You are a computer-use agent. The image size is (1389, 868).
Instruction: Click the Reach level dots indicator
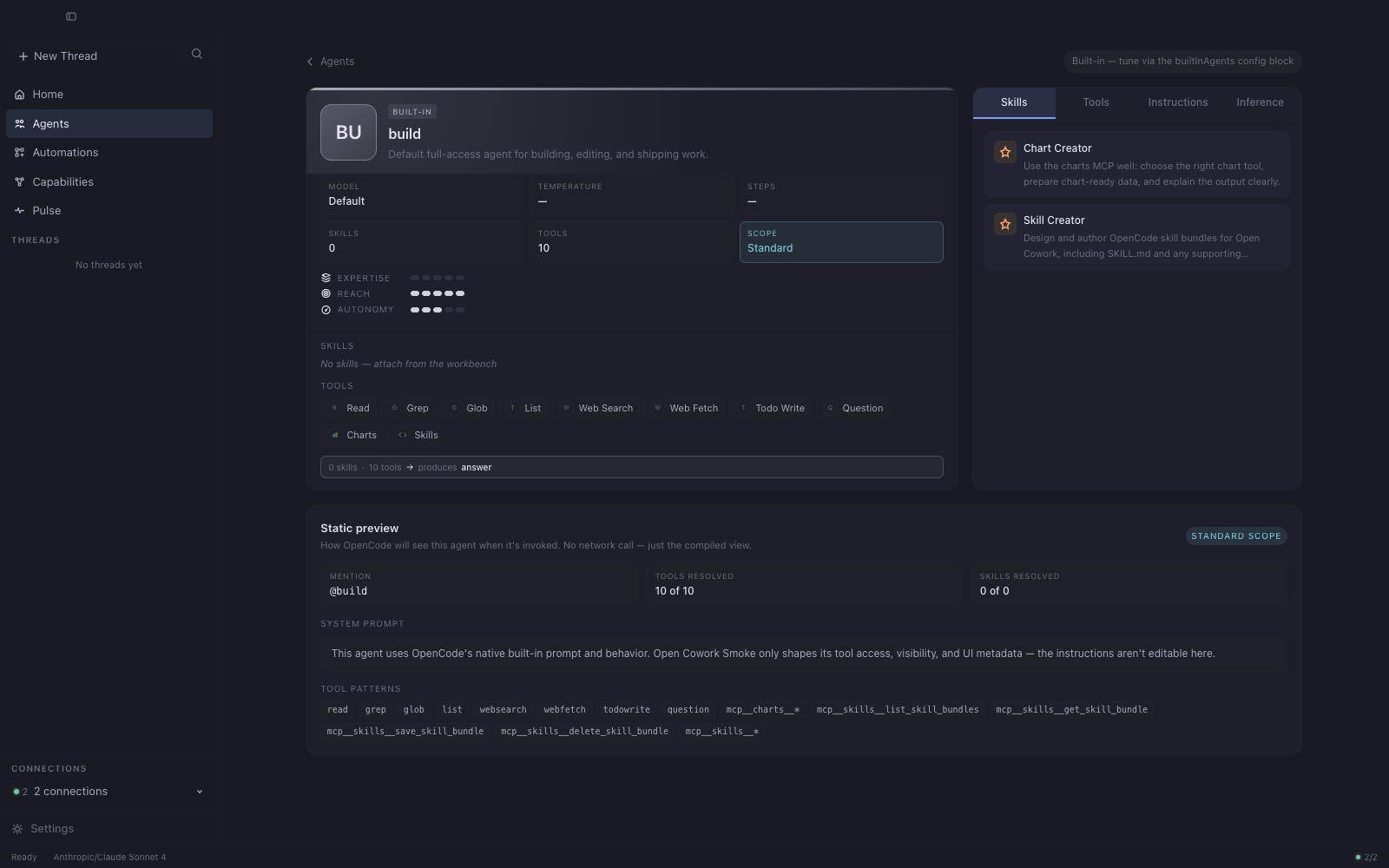point(438,293)
